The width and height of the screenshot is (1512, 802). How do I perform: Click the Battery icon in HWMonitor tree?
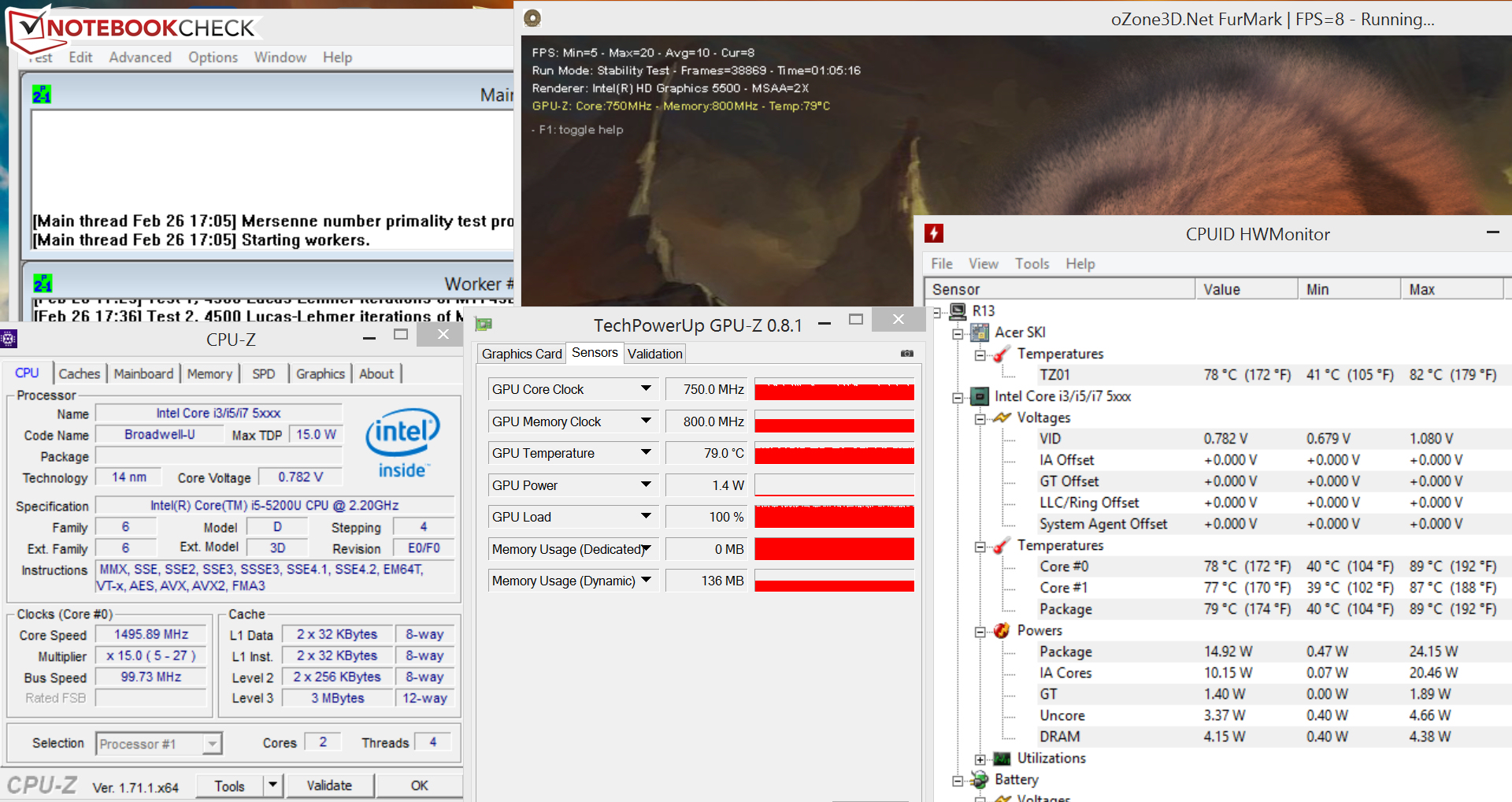[x=980, y=779]
